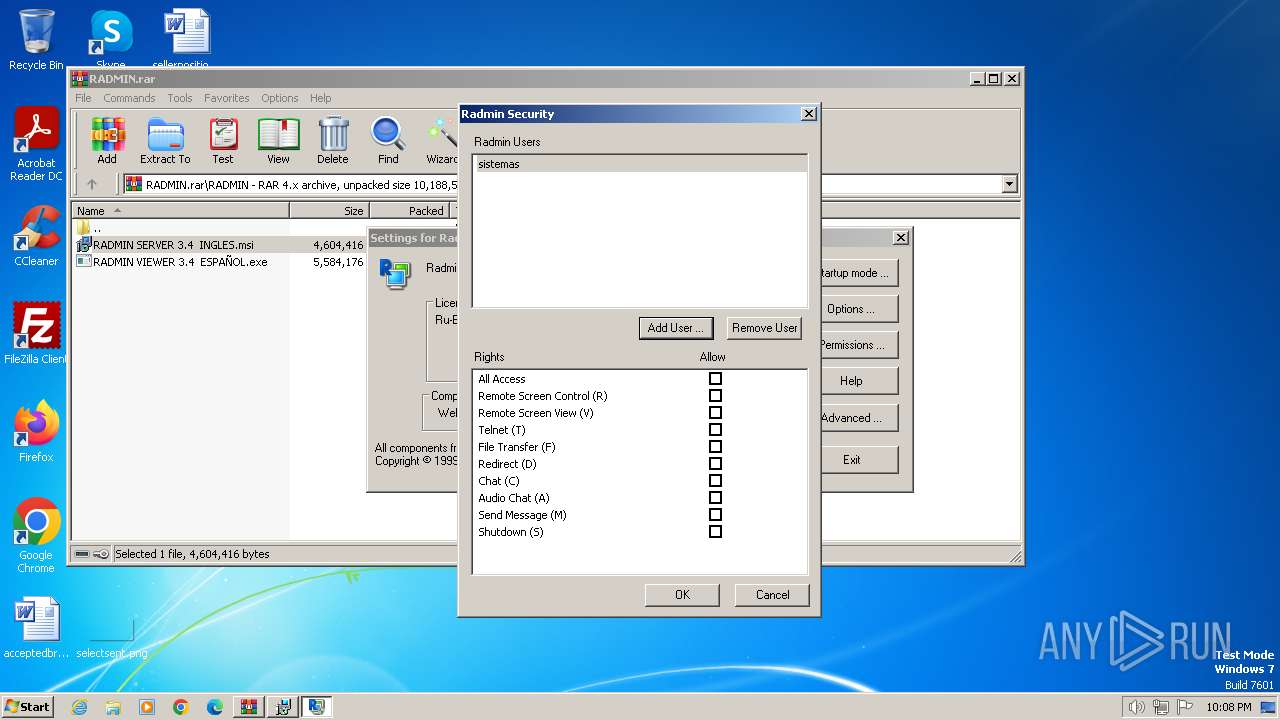
Task: Open FileZilla Client desktop icon
Action: pos(36,333)
